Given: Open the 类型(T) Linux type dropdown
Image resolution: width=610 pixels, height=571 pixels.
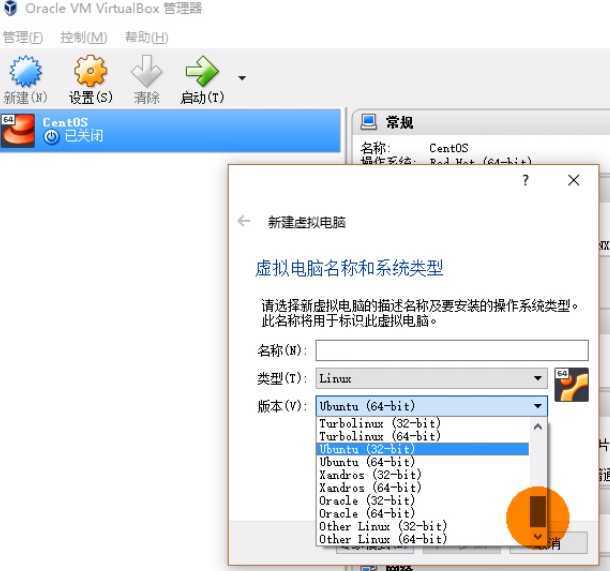Looking at the screenshot, I should point(431,378).
